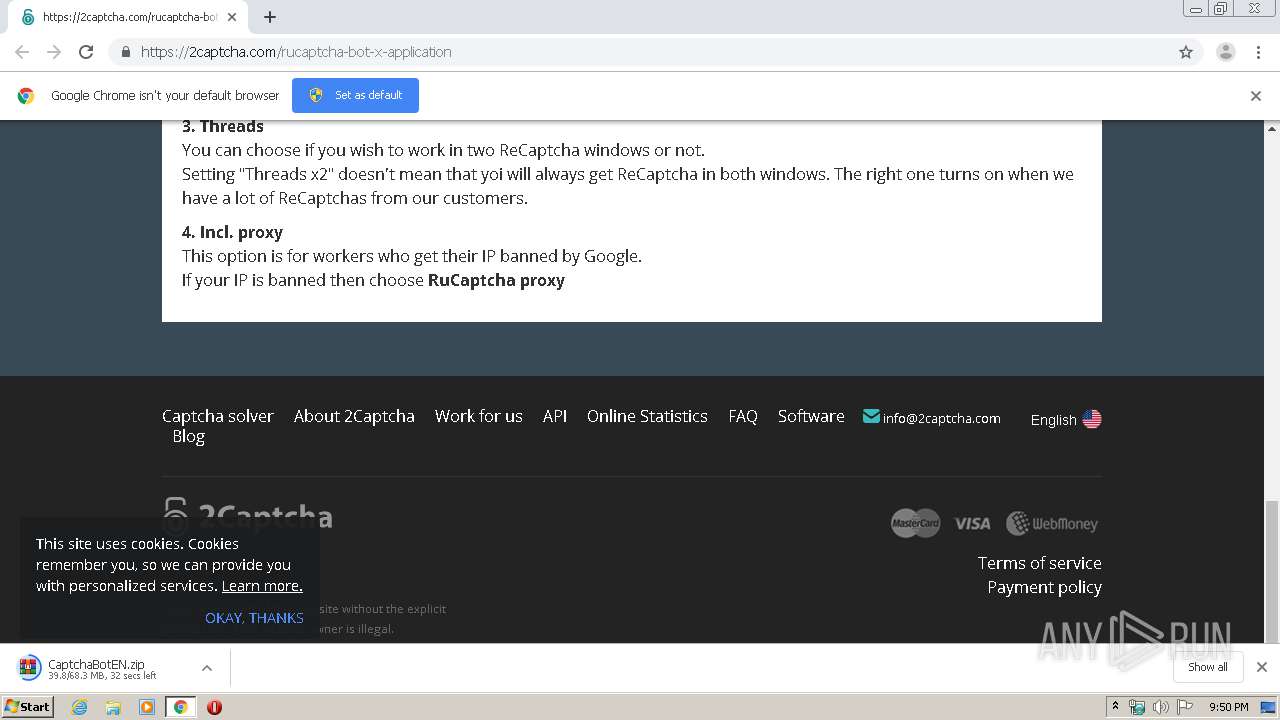Click the browser forward arrow
This screenshot has width=1280, height=720.
(54, 52)
